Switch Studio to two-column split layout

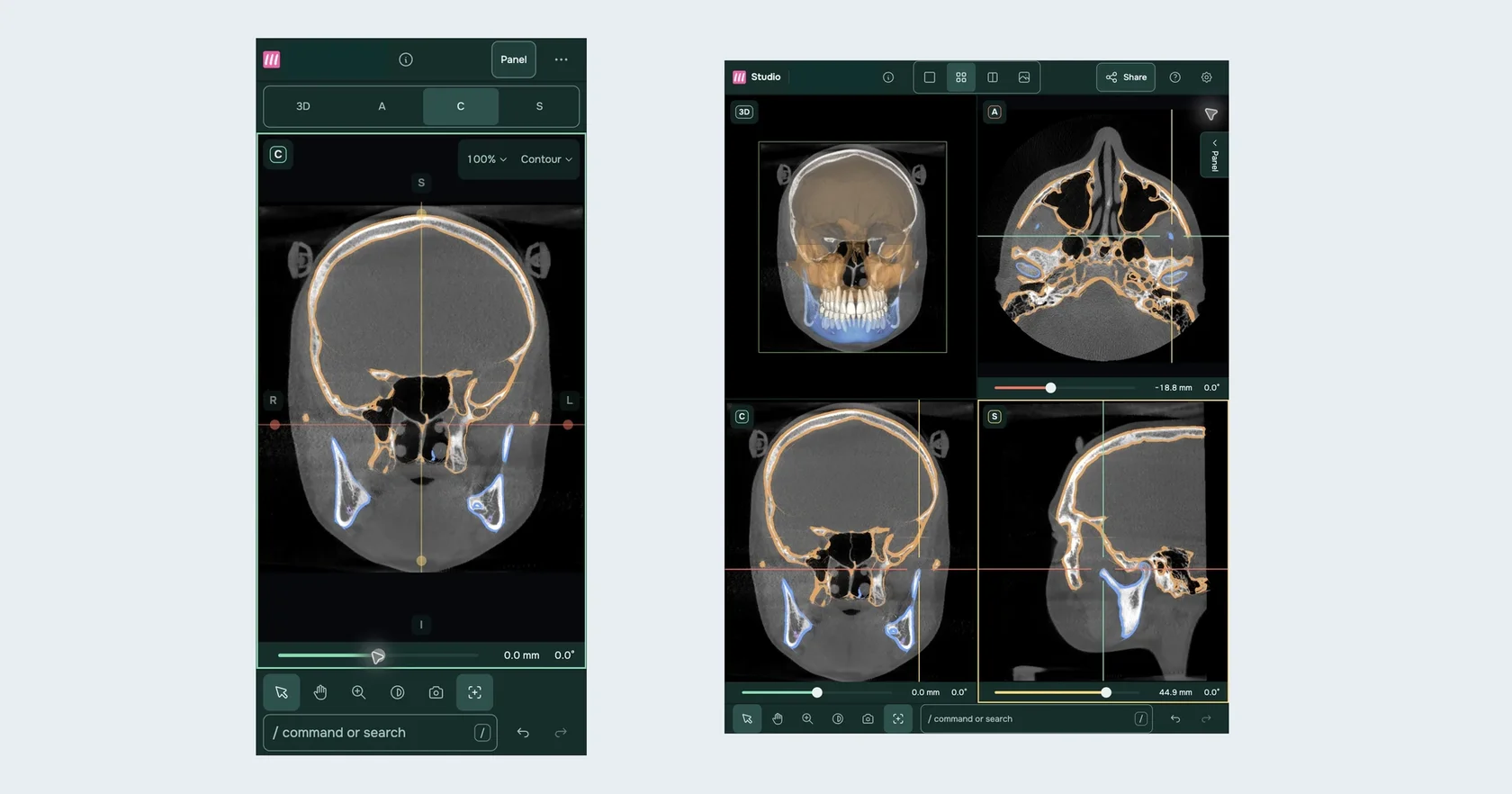tap(993, 77)
